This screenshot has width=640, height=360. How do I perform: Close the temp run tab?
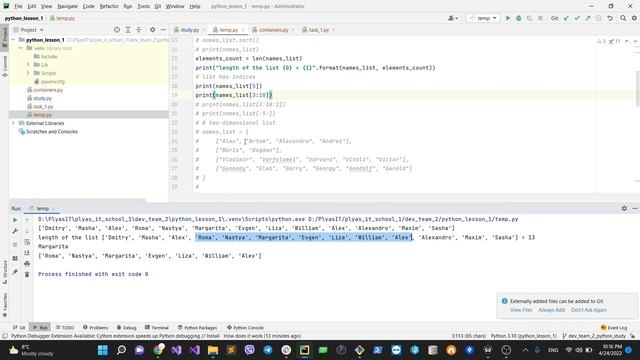point(53,209)
